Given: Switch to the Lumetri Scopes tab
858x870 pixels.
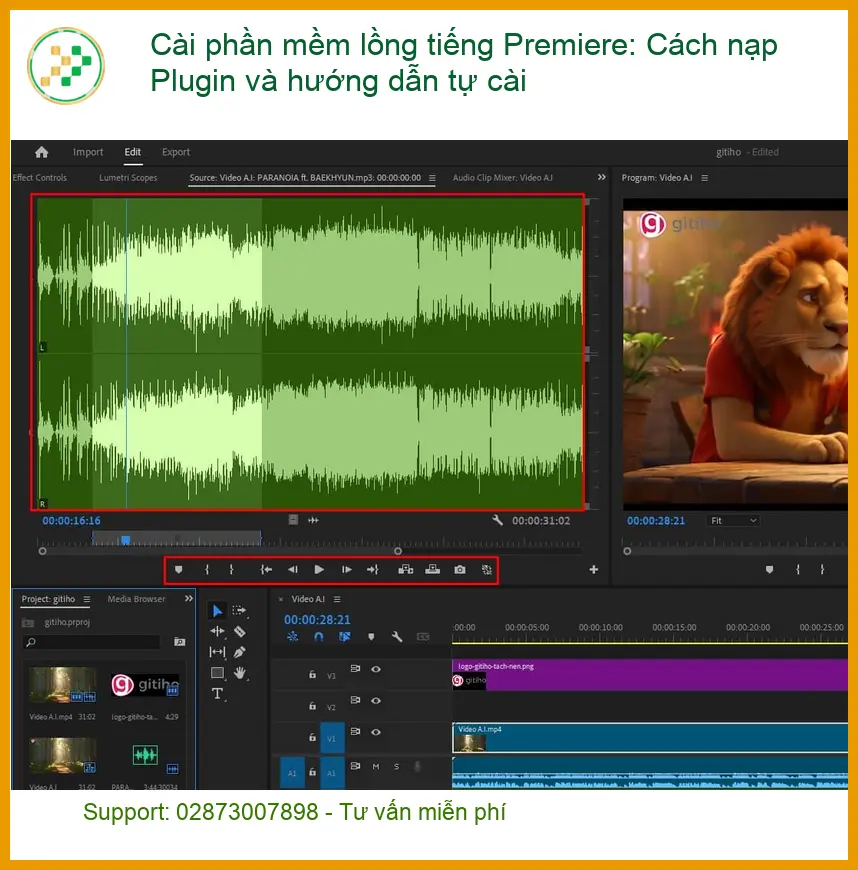Looking at the screenshot, I should coord(128,178).
